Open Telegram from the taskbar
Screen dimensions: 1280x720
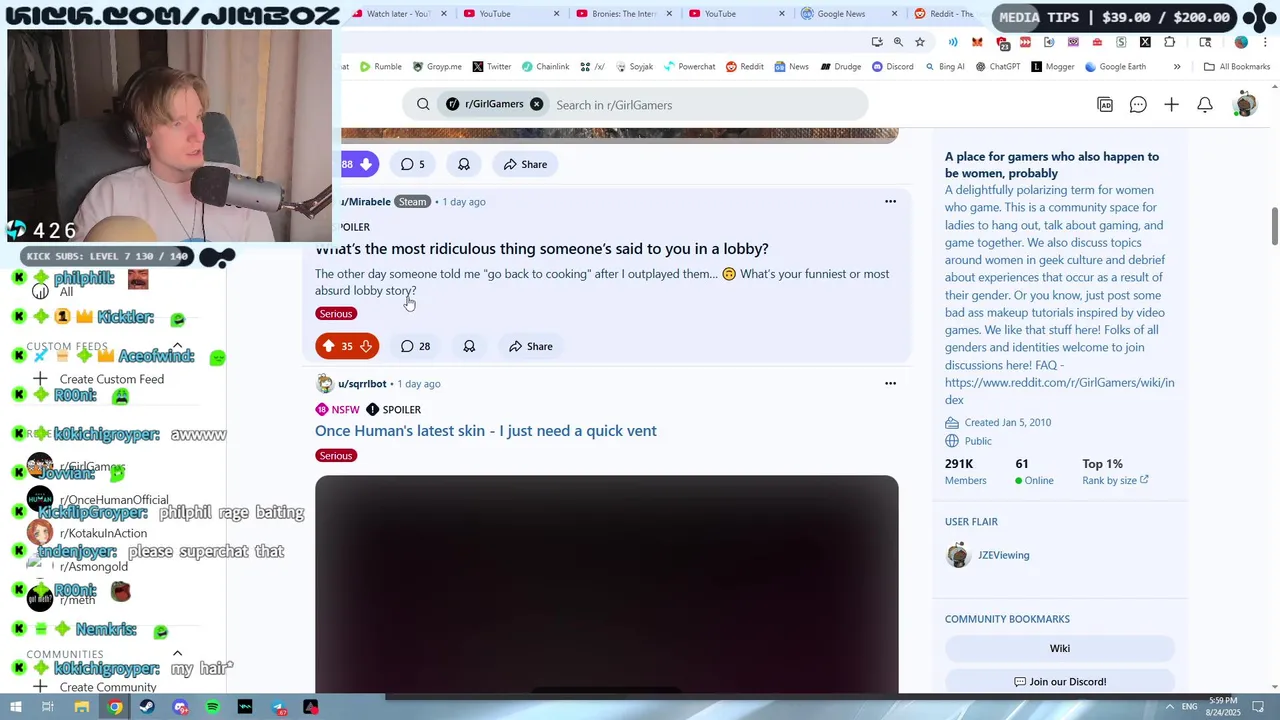point(279,707)
